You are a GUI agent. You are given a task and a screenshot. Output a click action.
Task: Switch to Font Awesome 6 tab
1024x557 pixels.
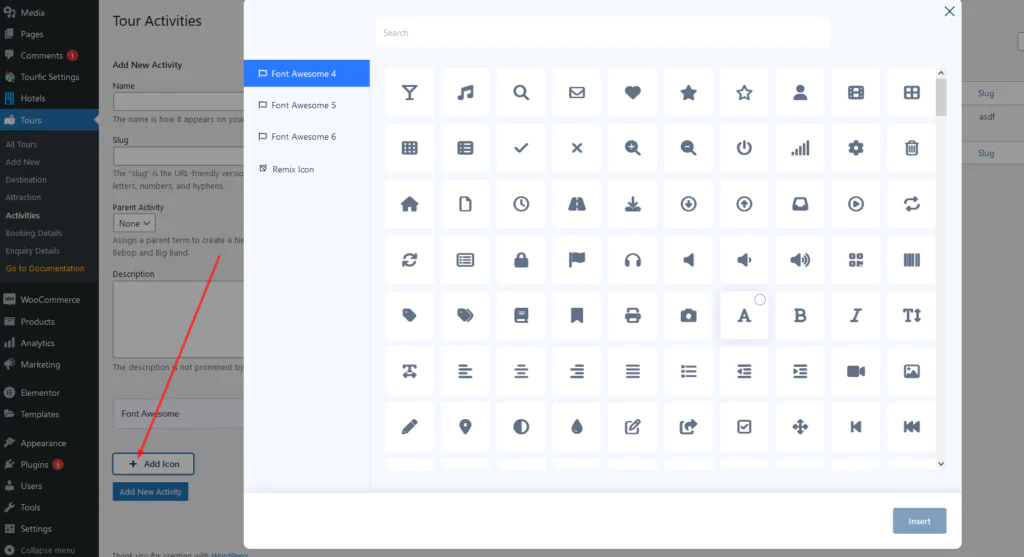[306, 136]
